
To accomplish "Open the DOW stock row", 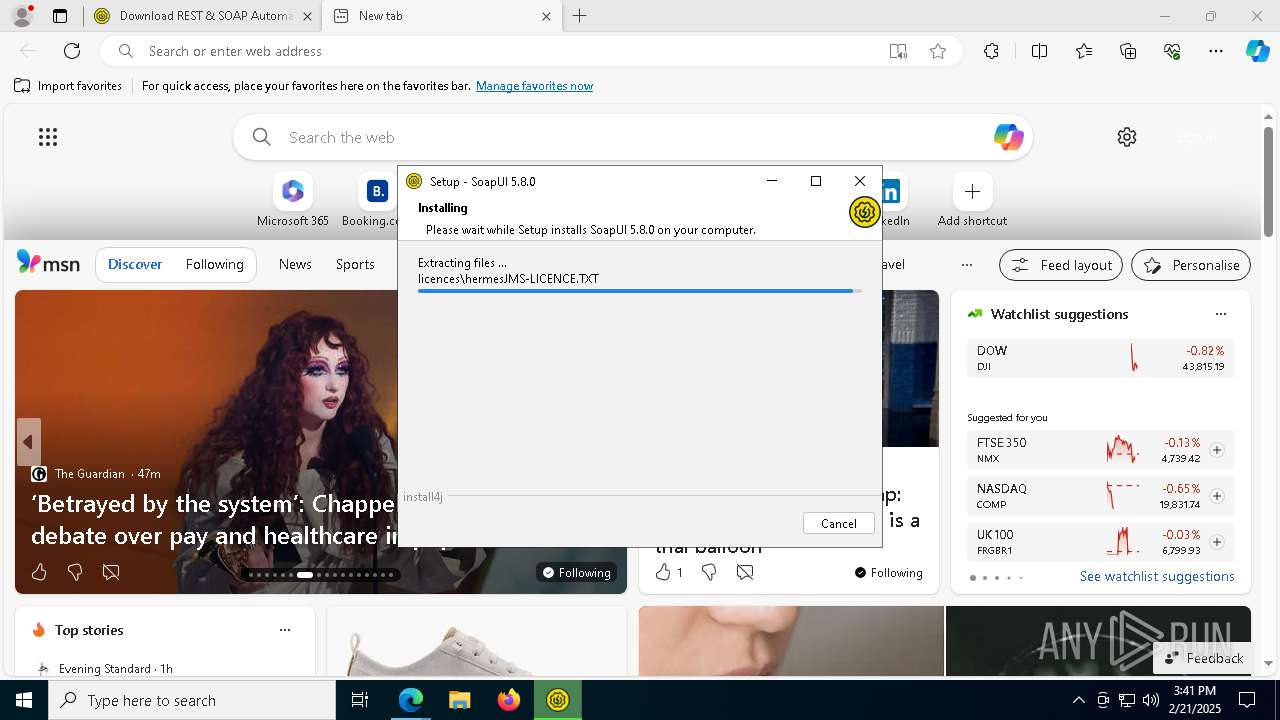I will tap(1100, 358).
